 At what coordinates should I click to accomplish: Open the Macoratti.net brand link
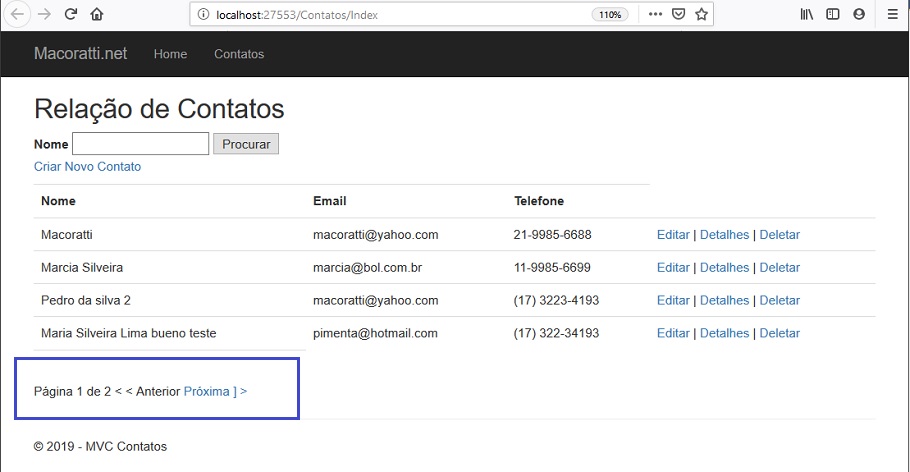(x=81, y=53)
